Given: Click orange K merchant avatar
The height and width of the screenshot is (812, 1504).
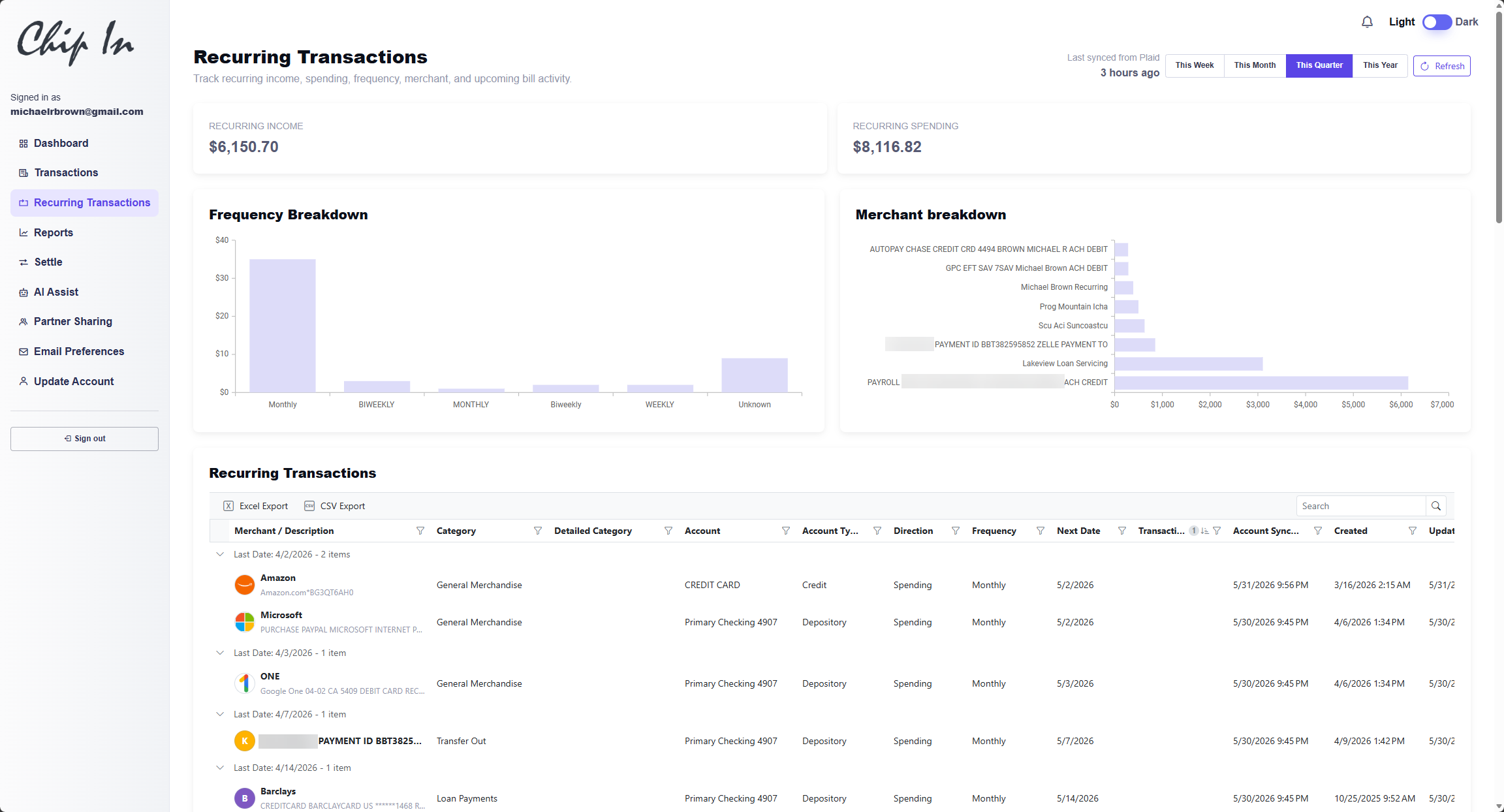Looking at the screenshot, I should click(245, 741).
